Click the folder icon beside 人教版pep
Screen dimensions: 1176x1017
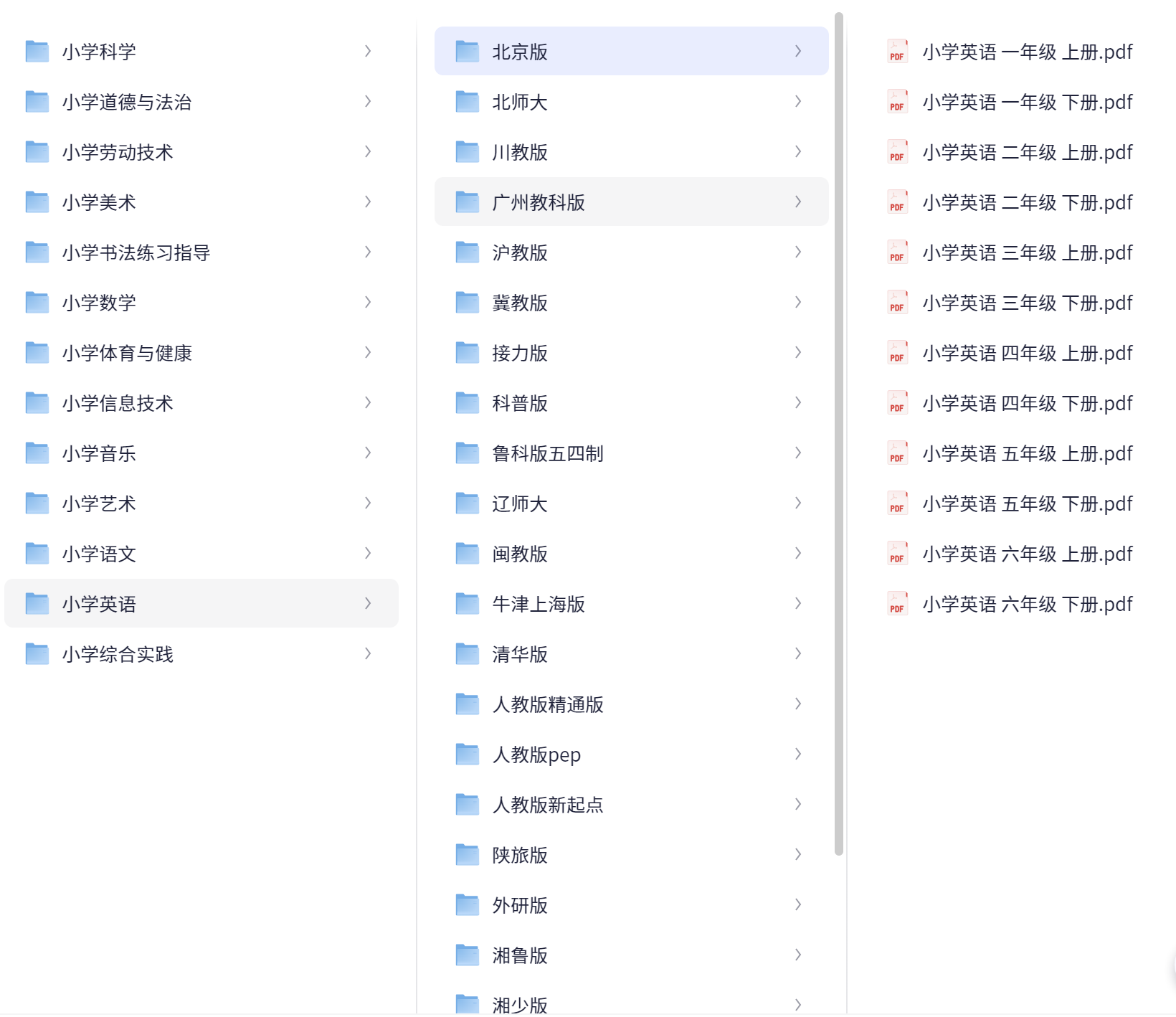tap(468, 755)
